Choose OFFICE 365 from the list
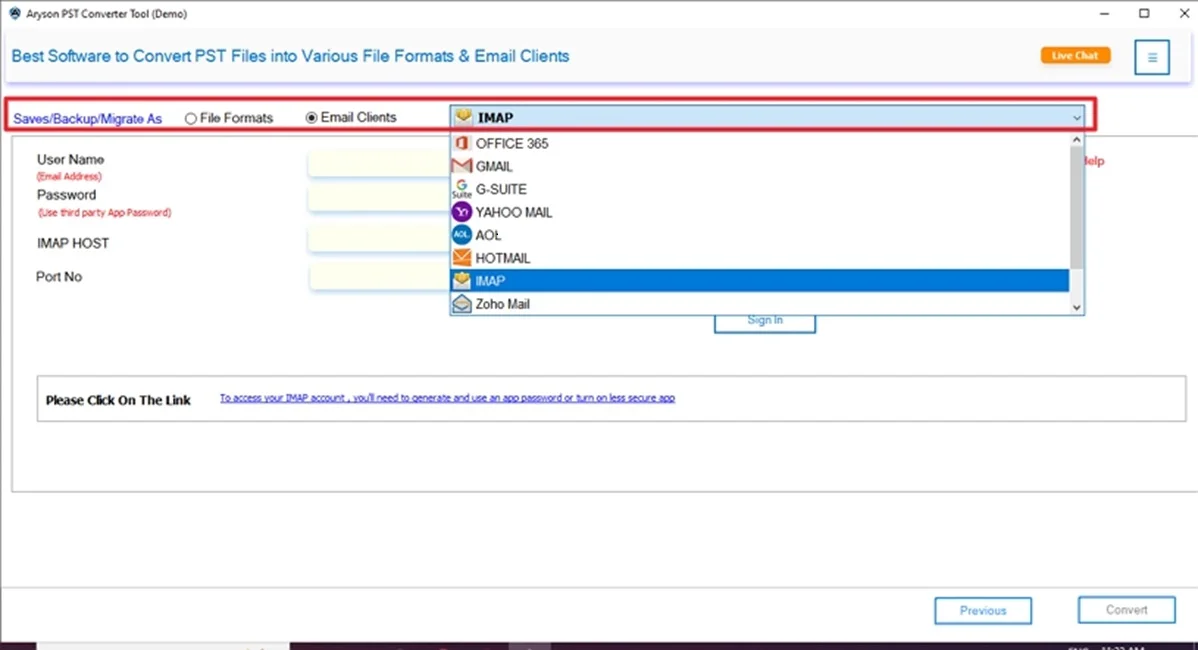1198x650 pixels. pyautogui.click(x=759, y=143)
